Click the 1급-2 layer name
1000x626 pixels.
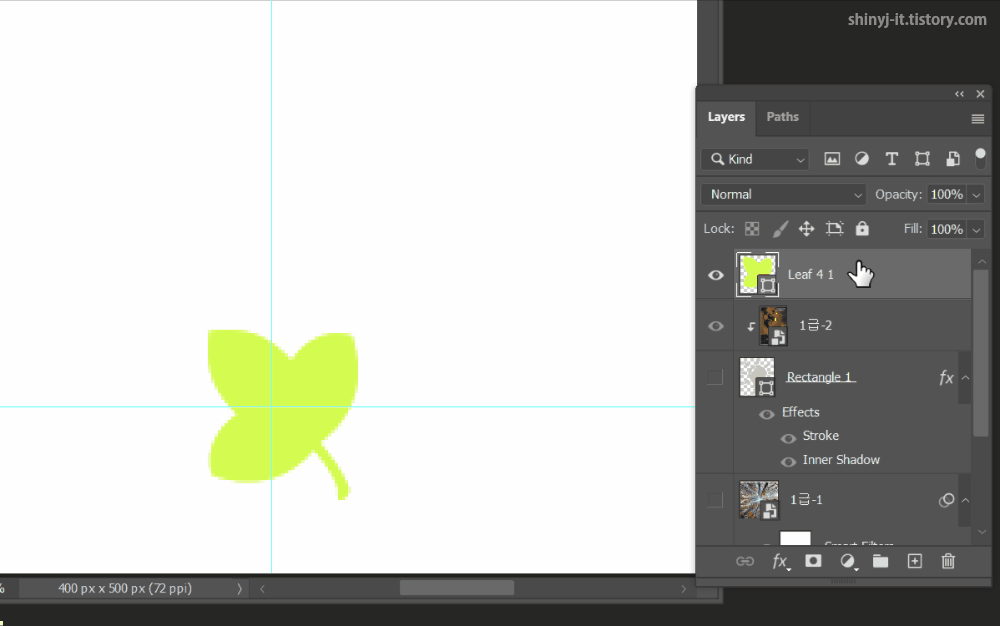(x=816, y=326)
